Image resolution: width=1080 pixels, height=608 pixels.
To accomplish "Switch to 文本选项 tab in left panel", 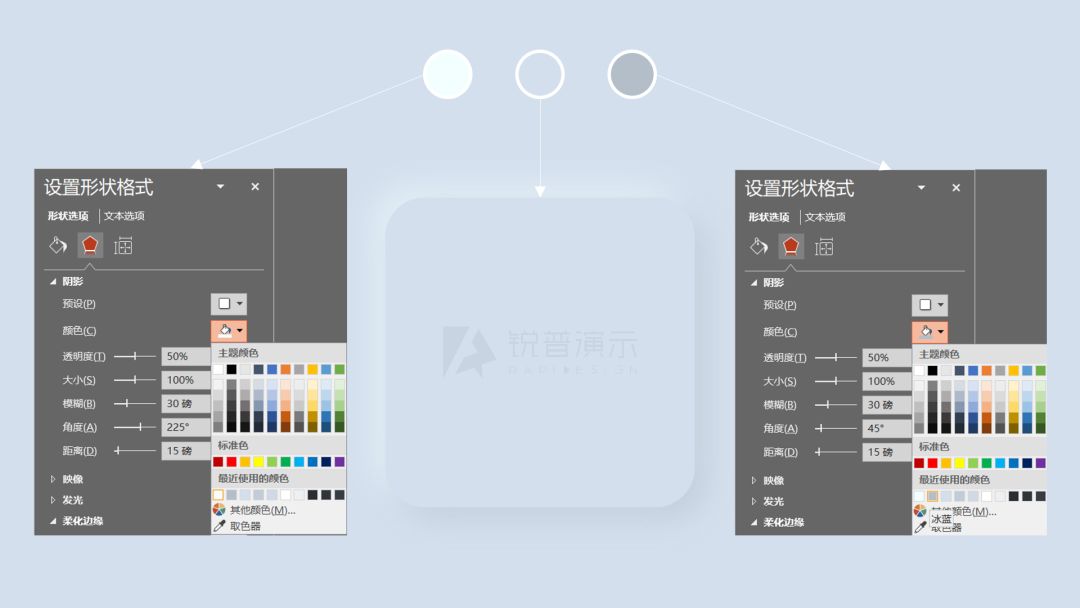I will coord(125,216).
